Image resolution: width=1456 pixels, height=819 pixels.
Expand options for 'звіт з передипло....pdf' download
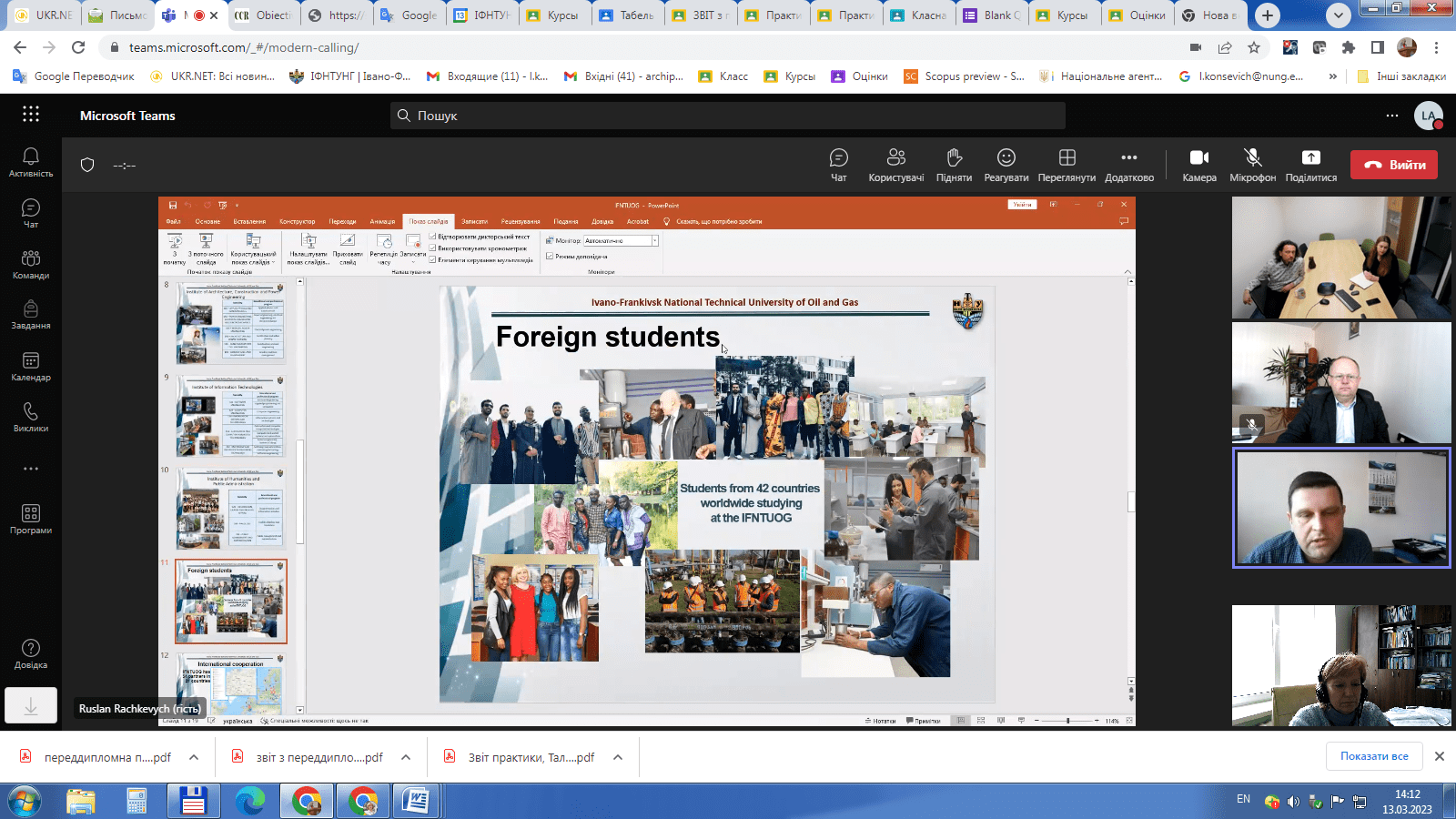click(406, 757)
